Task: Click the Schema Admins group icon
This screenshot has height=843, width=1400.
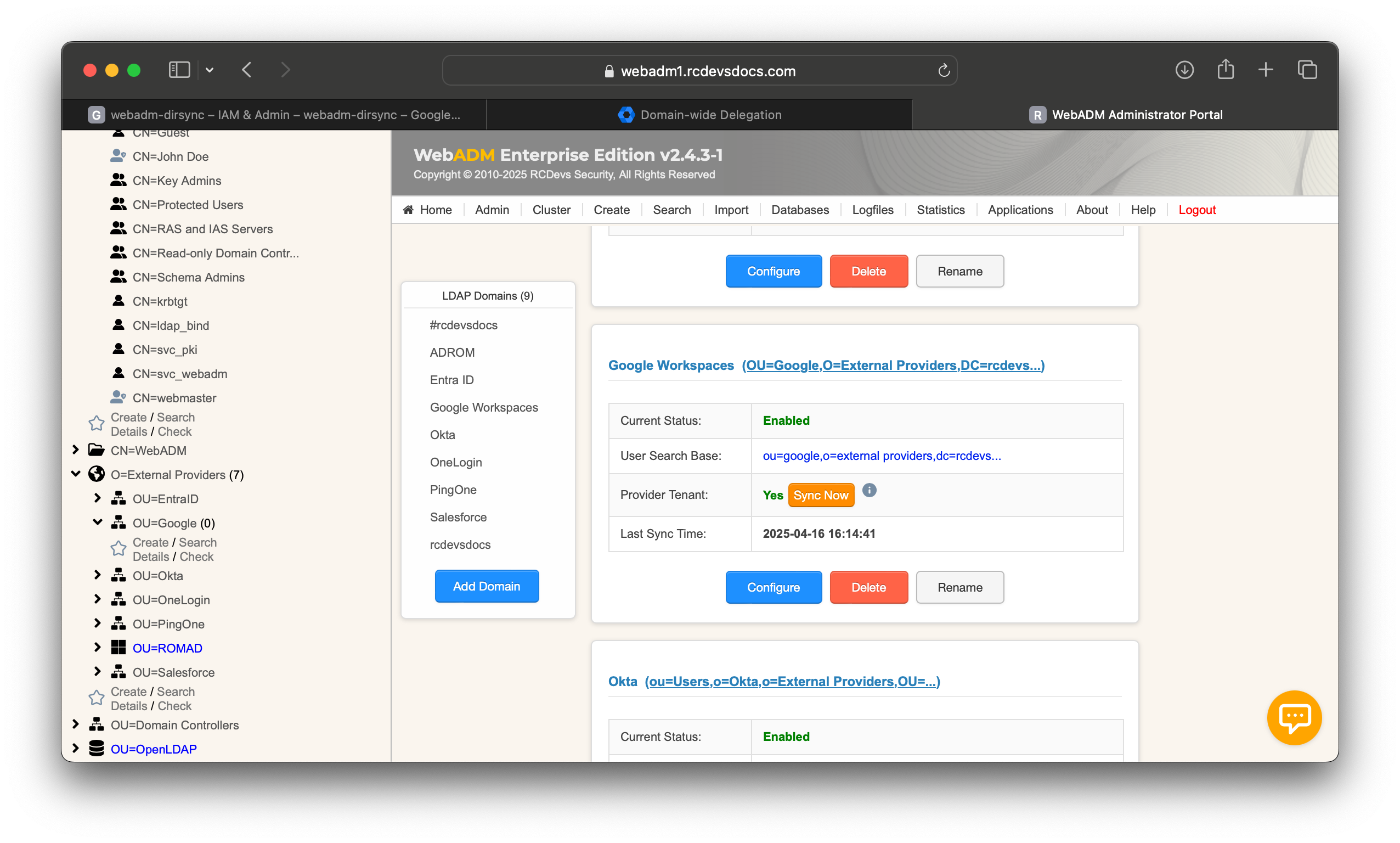Action: [x=118, y=276]
